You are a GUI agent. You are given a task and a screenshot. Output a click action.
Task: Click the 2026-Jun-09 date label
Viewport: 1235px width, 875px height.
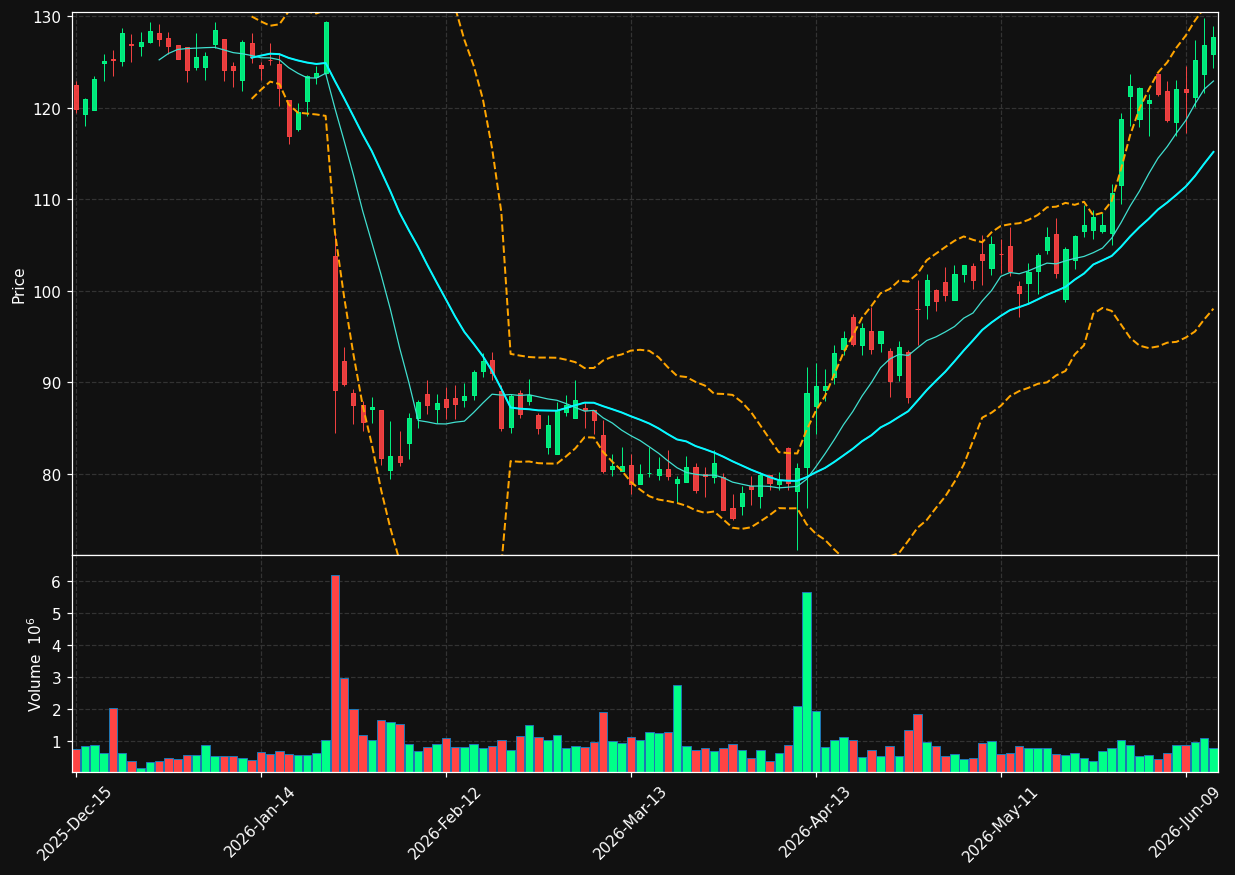1186,822
